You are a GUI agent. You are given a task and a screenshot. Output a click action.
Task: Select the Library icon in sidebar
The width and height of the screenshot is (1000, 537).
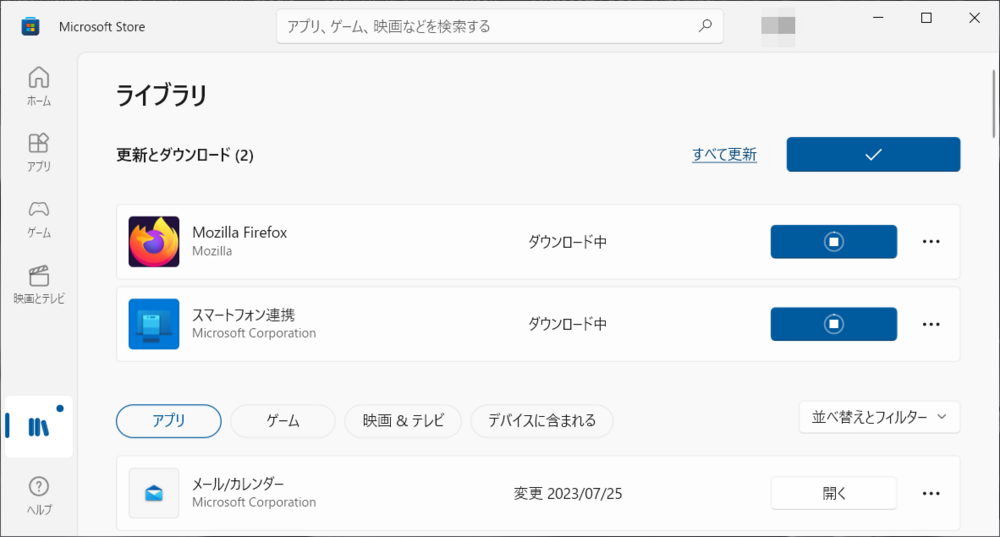[x=38, y=426]
